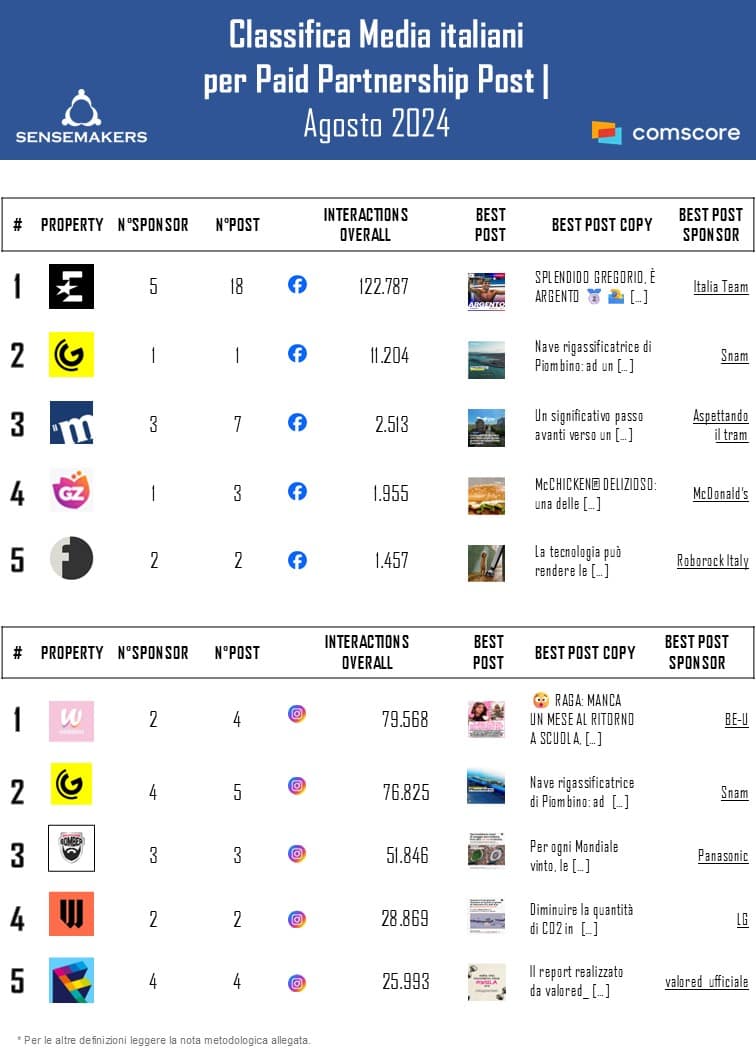Open the McChicken sandwich best post thumbnail

pyautogui.click(x=486, y=495)
